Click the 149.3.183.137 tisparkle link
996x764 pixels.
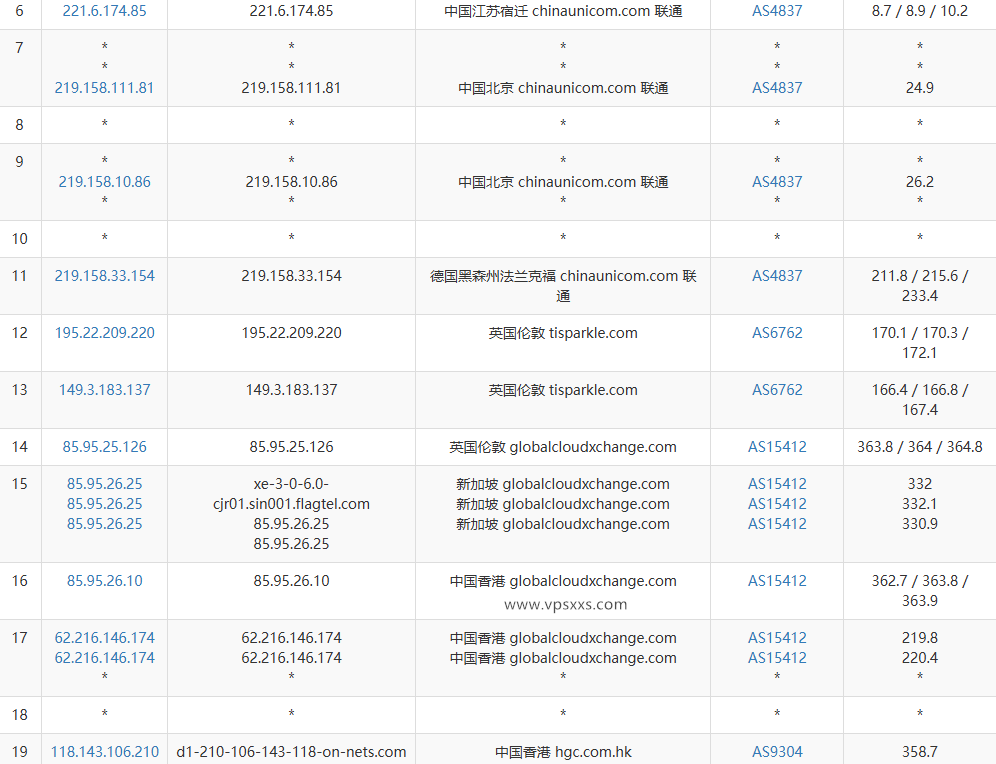pos(104,389)
